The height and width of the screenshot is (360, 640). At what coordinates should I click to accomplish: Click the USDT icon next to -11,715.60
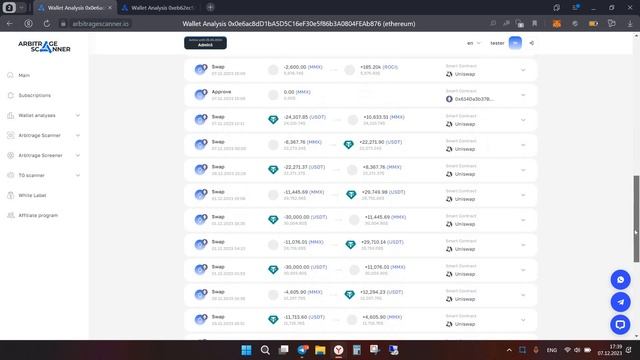click(273, 320)
